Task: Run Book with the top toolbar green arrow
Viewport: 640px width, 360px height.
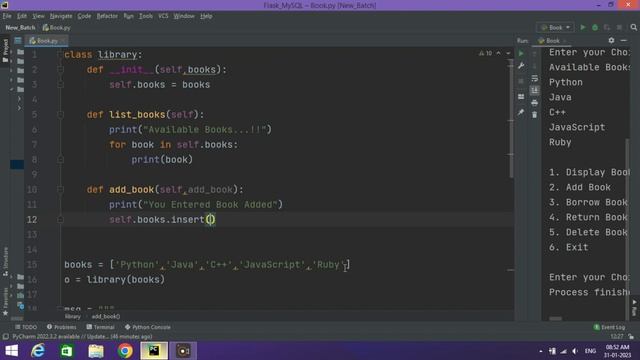Action: click(583, 27)
